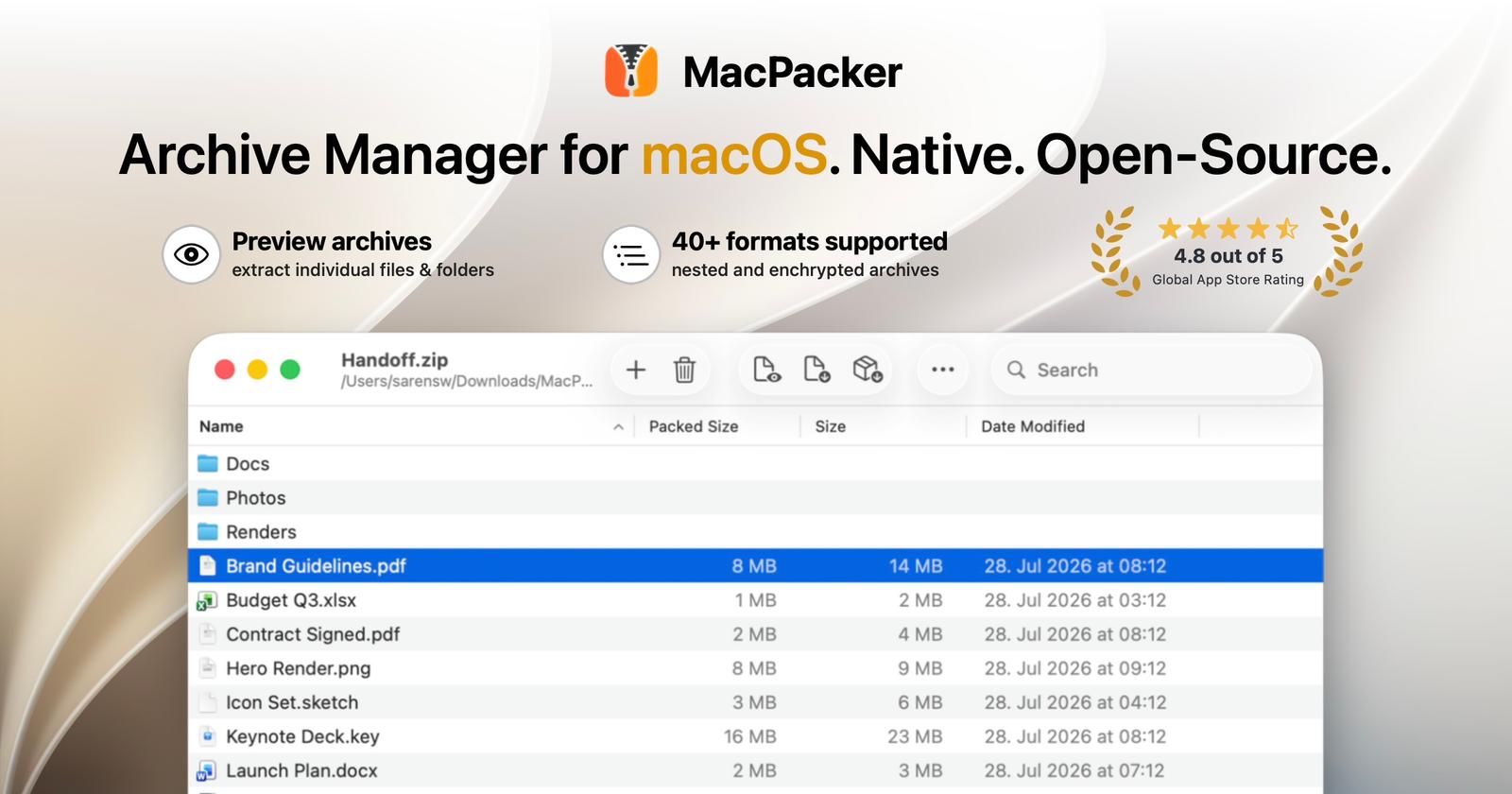
Task: Minimize the window with the yellow button
Action: (257, 370)
